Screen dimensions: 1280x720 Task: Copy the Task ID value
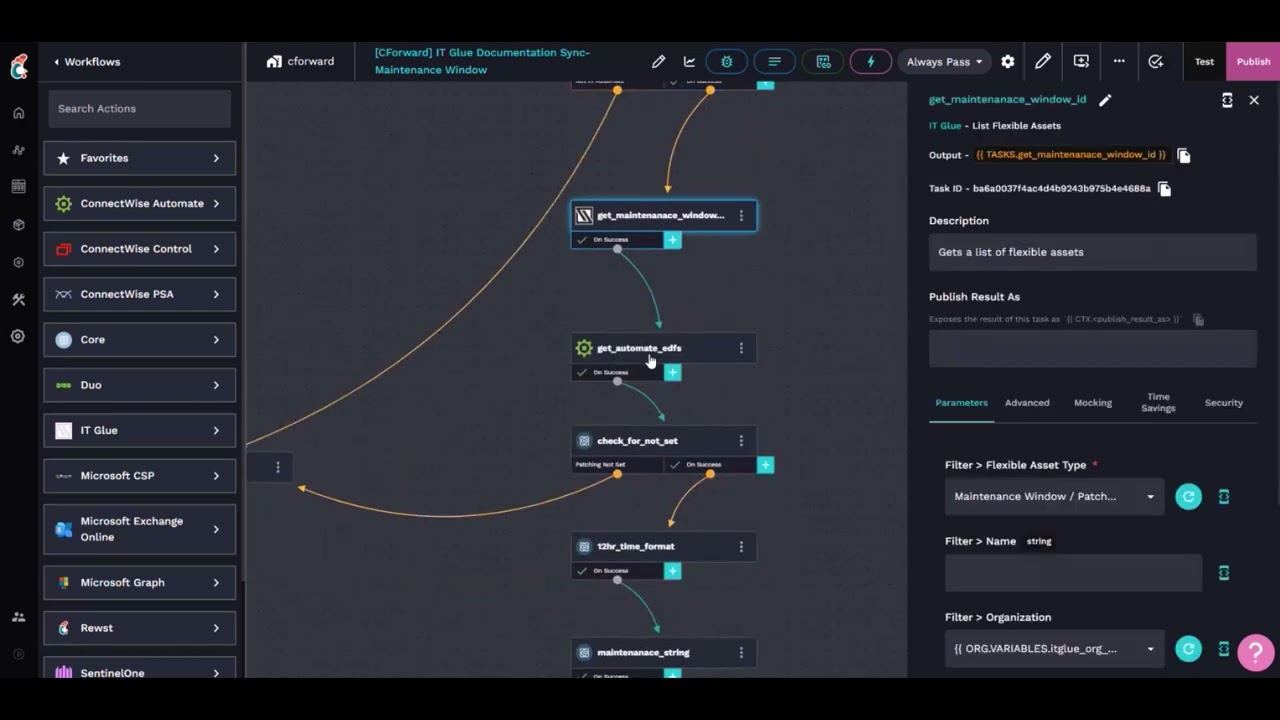point(1164,188)
